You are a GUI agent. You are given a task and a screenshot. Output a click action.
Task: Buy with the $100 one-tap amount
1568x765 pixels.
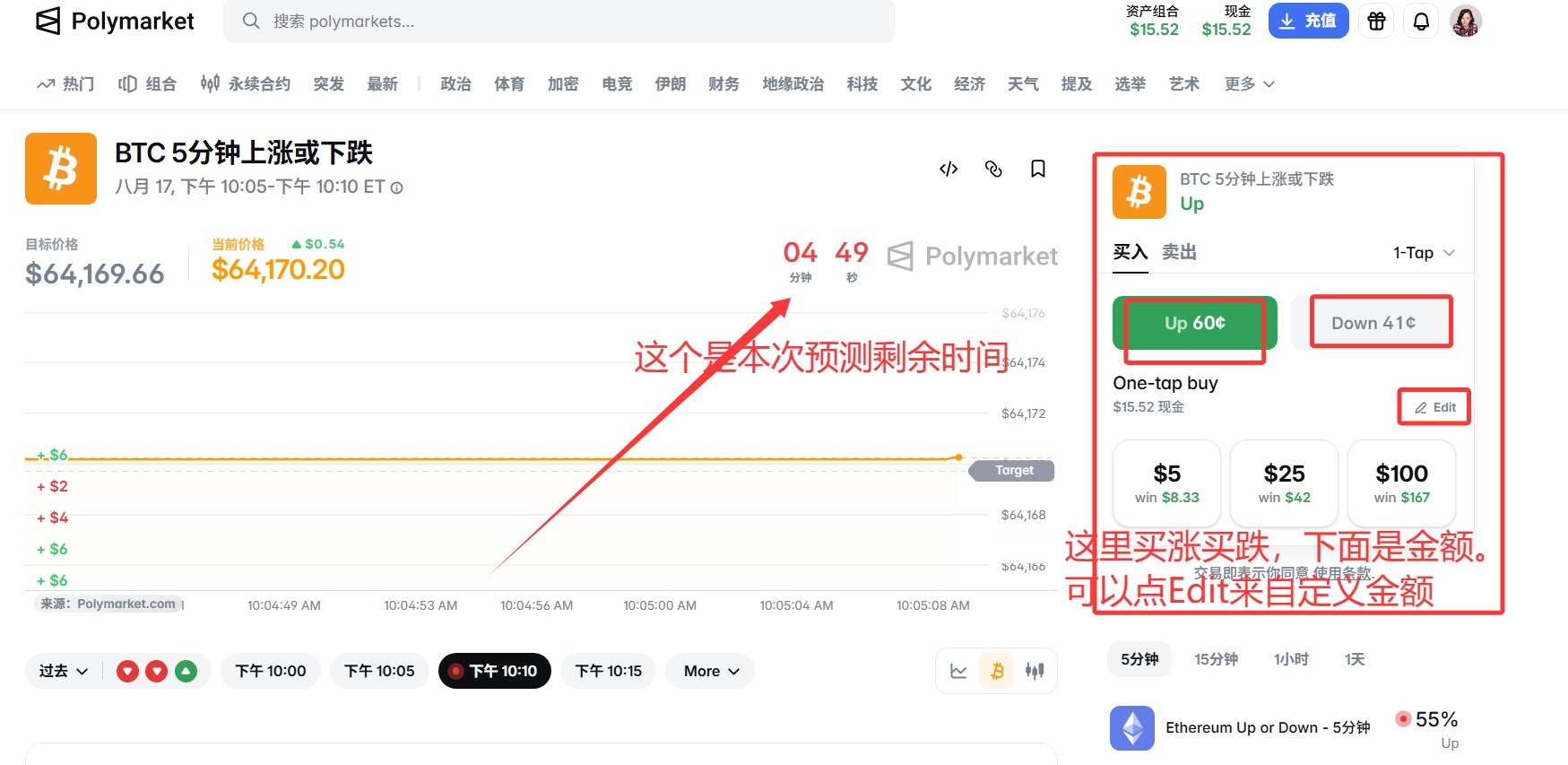(x=1401, y=482)
